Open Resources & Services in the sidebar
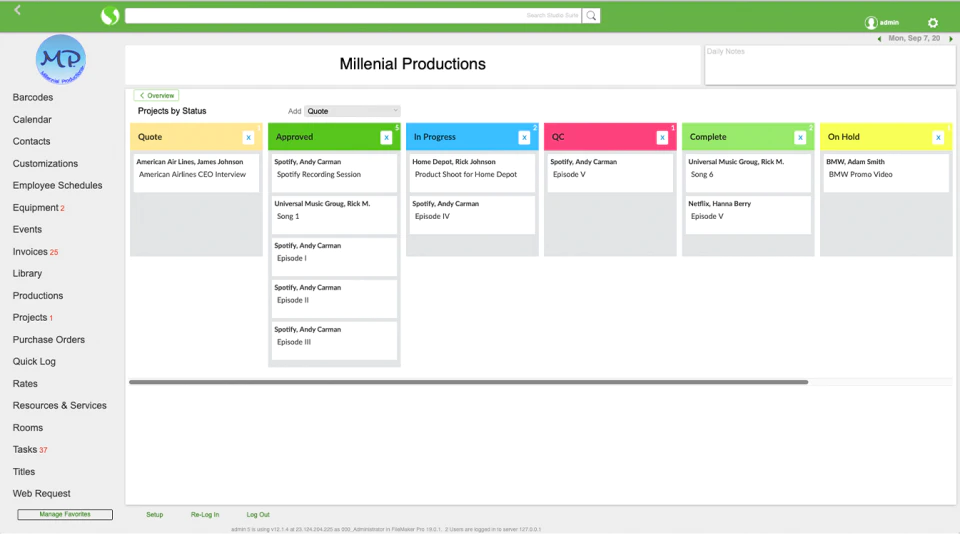This screenshot has height=535, width=960. (x=59, y=406)
